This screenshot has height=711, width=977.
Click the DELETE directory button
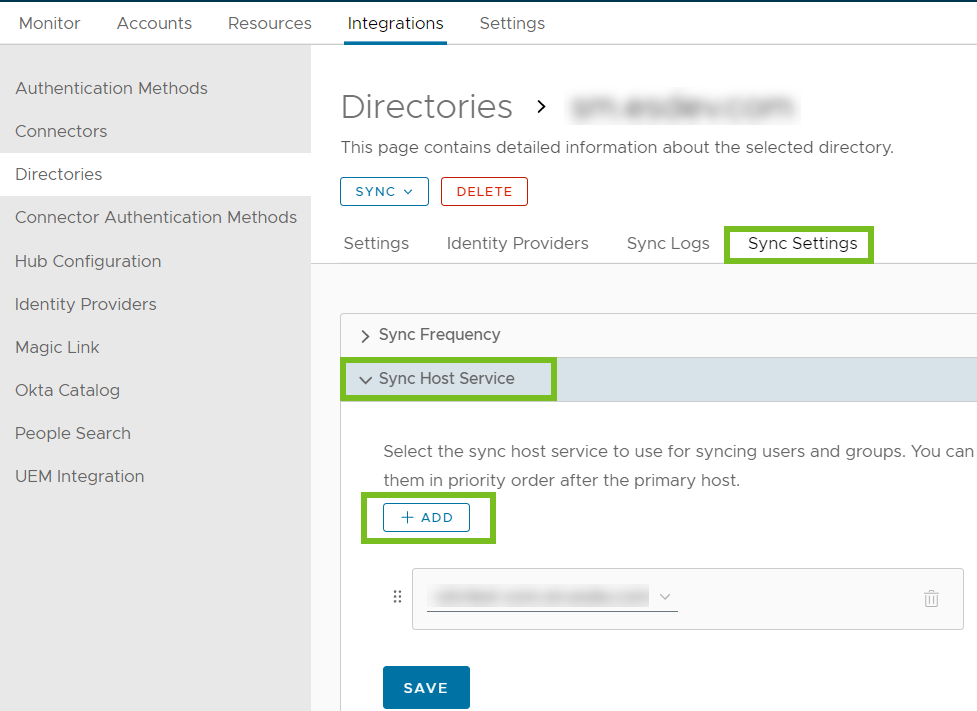[484, 191]
